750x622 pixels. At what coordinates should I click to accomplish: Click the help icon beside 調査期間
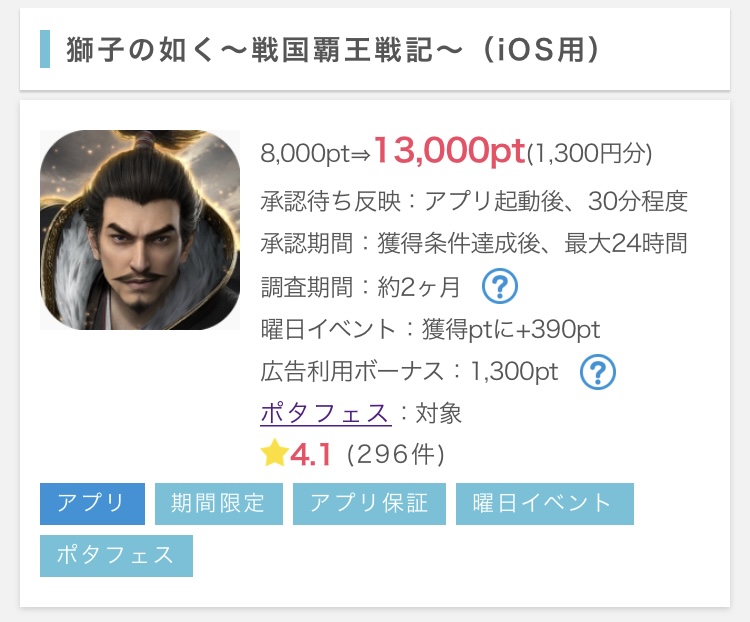[x=499, y=286]
